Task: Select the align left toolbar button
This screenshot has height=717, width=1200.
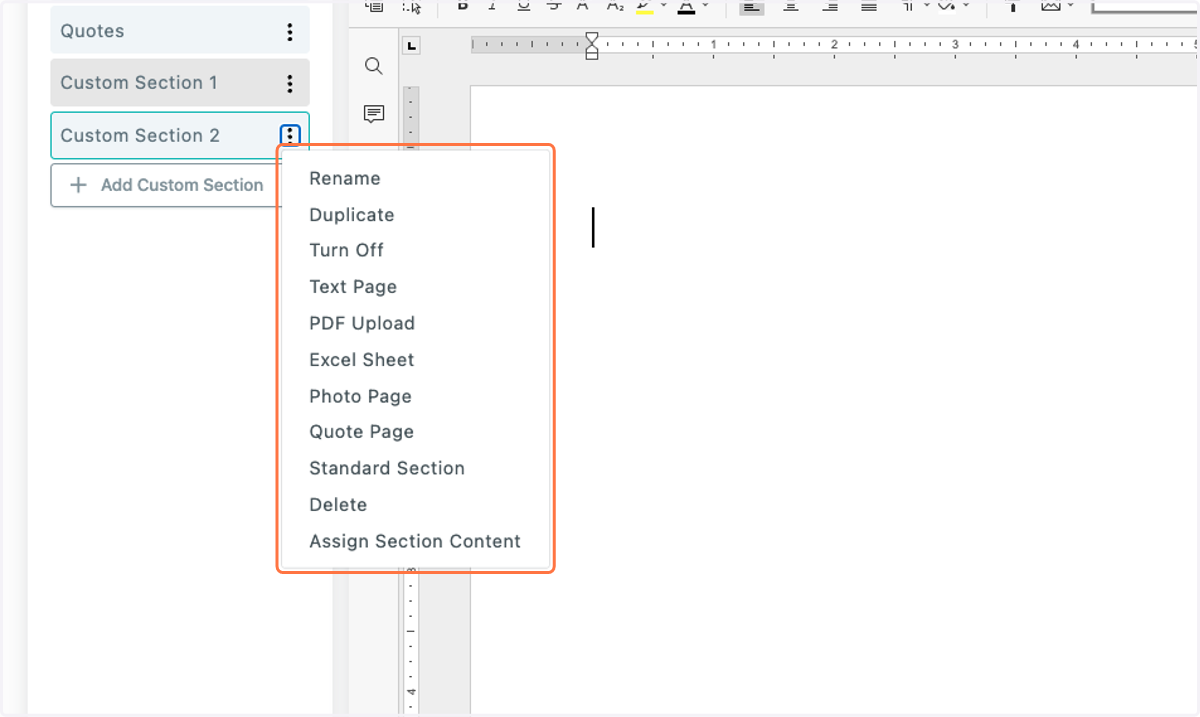Action: (x=751, y=7)
